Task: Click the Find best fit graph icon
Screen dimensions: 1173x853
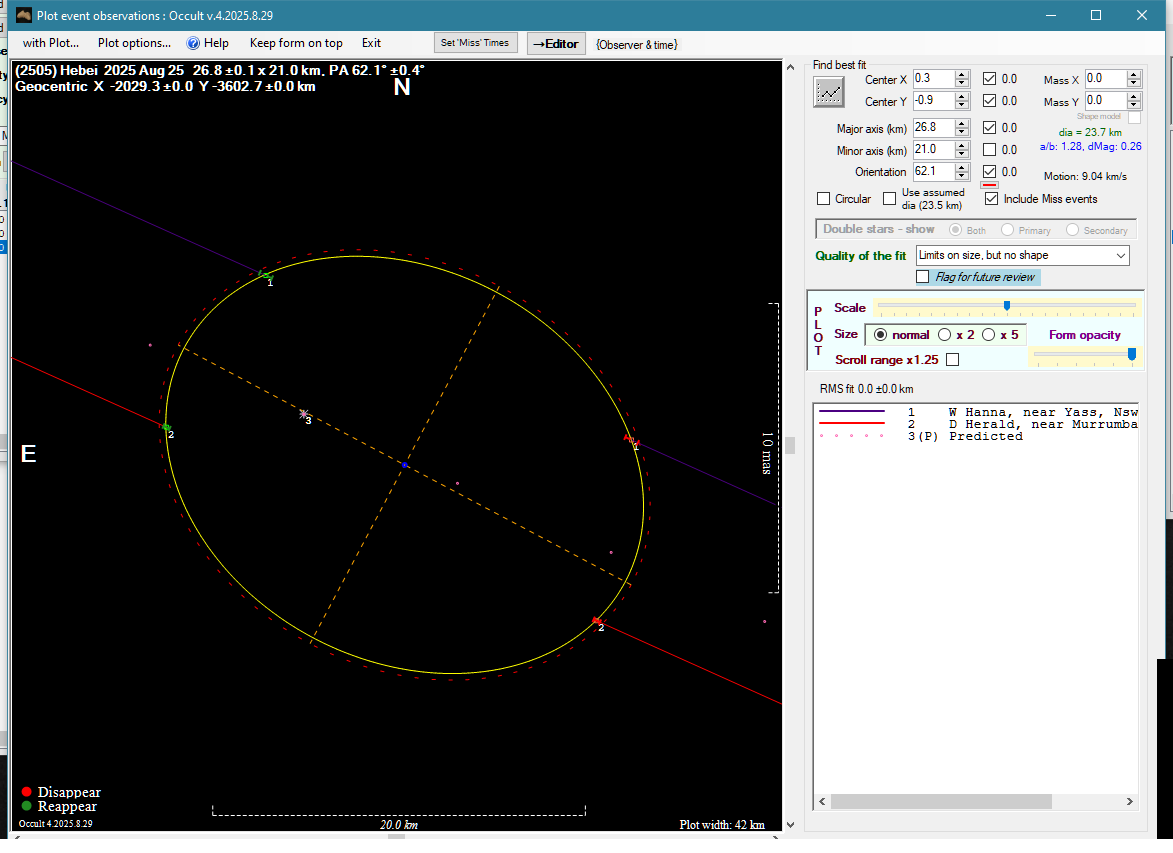Action: click(829, 92)
